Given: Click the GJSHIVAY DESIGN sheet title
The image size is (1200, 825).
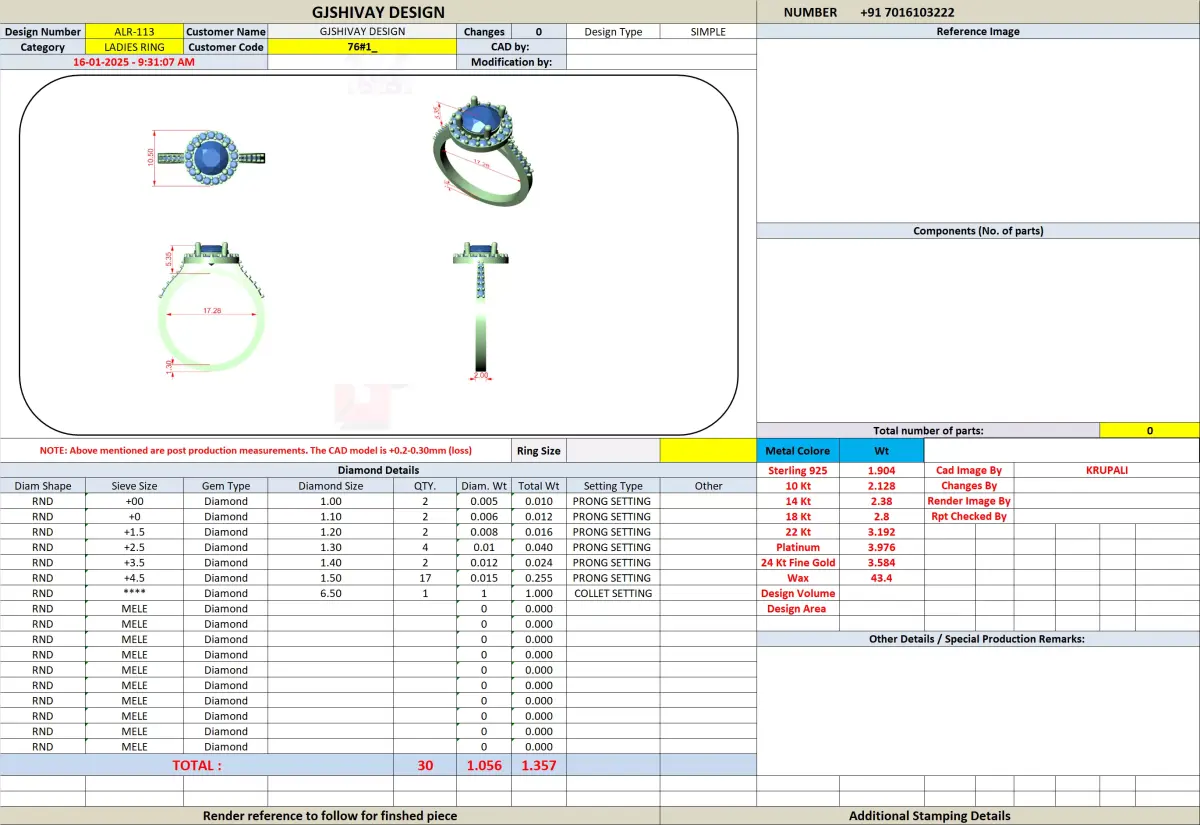Looking at the screenshot, I should pos(378,12).
